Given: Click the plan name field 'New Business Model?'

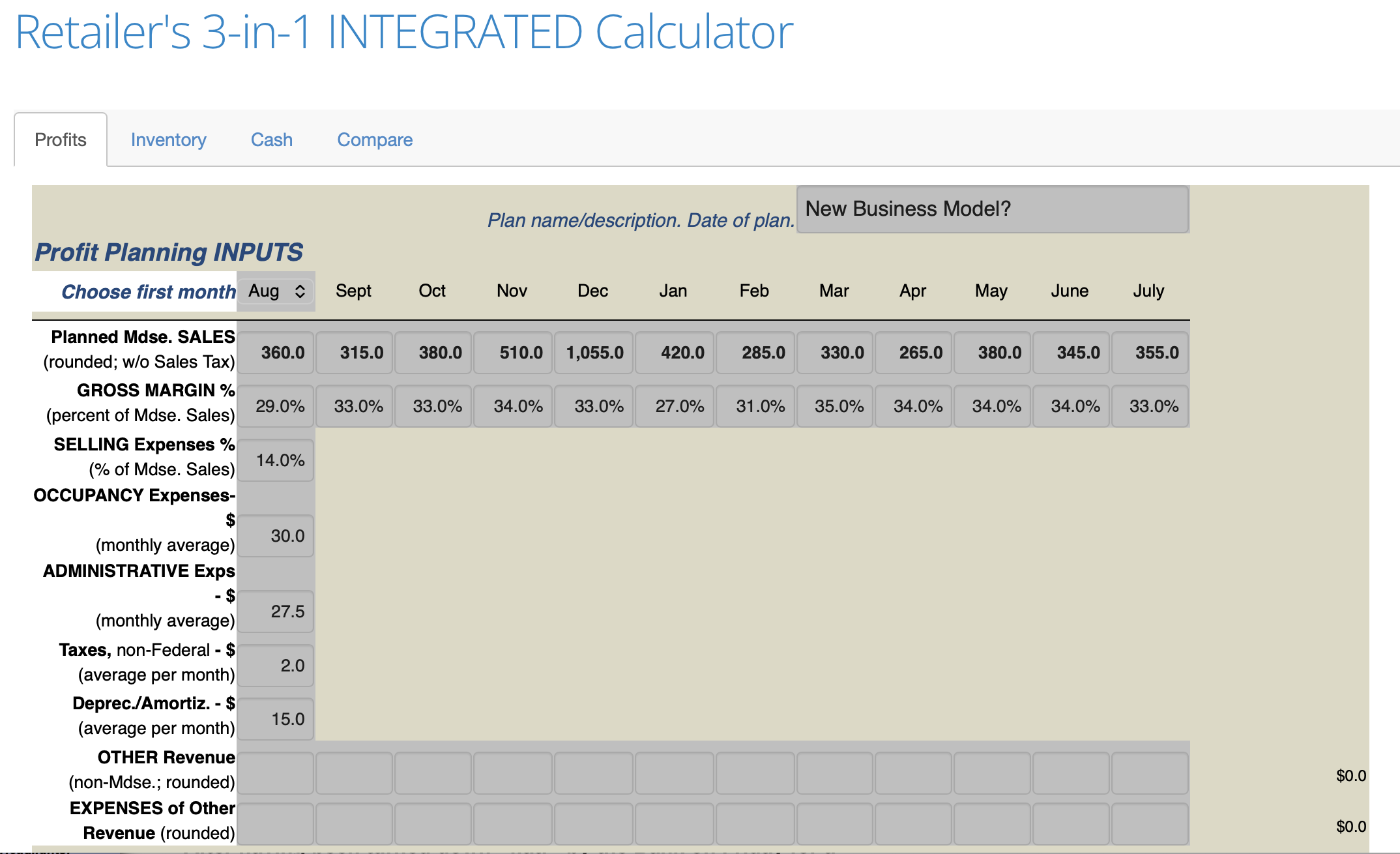Looking at the screenshot, I should click(x=993, y=209).
